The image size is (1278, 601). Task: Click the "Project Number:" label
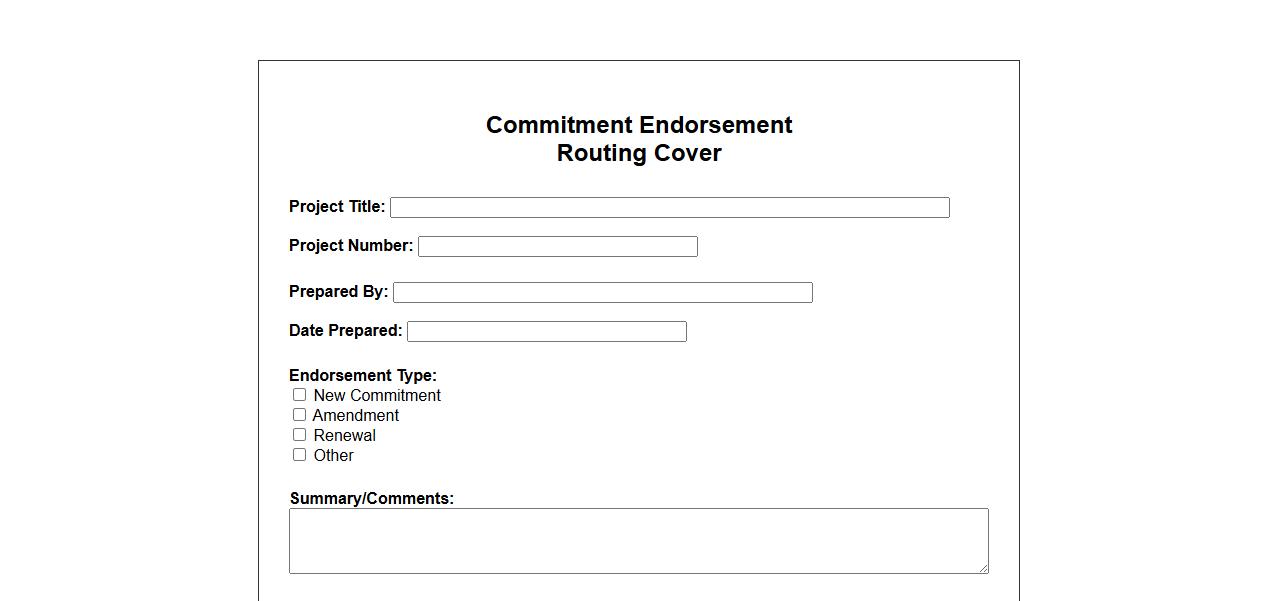[351, 246]
